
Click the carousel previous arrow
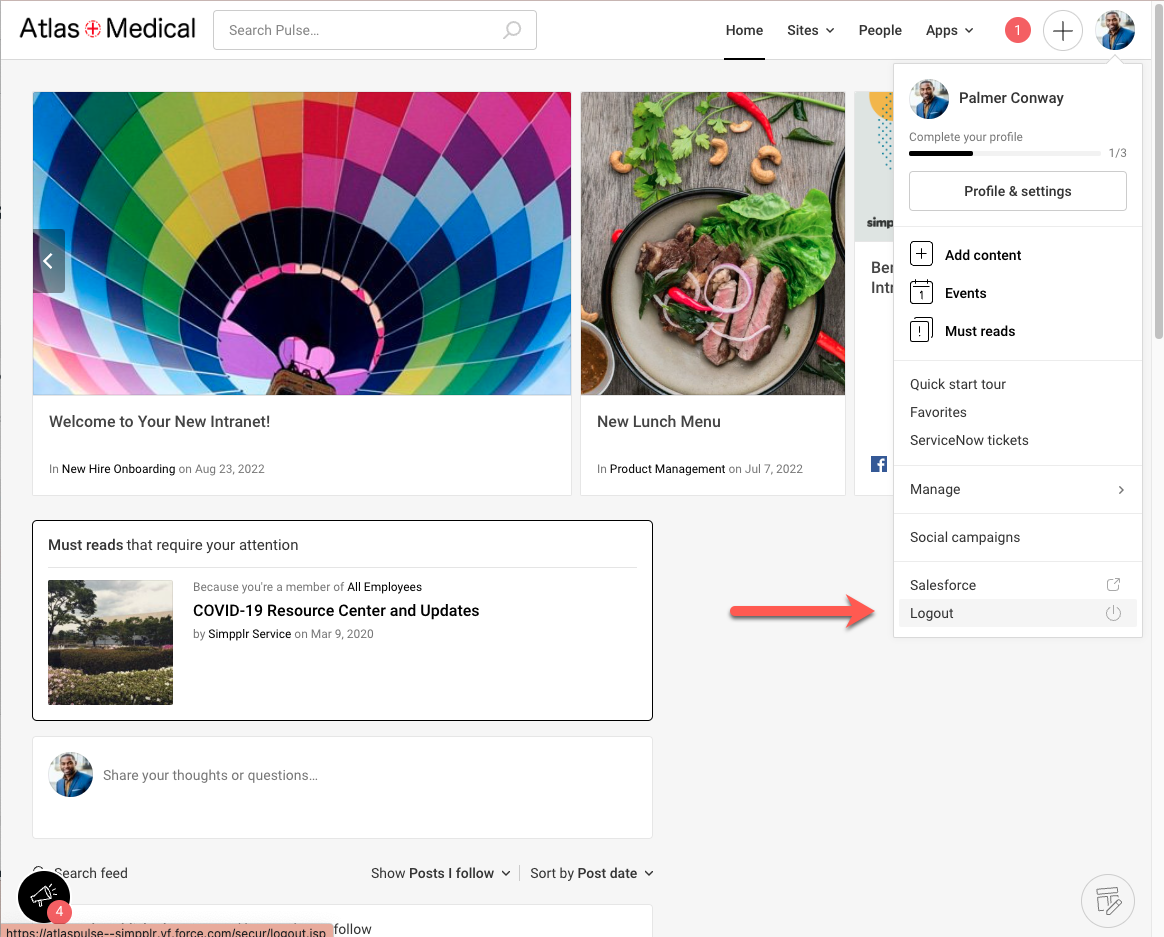48,261
